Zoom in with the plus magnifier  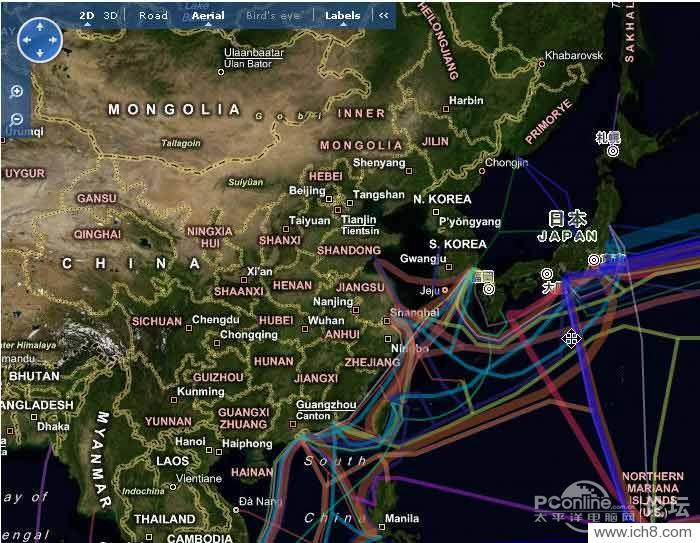point(17,92)
